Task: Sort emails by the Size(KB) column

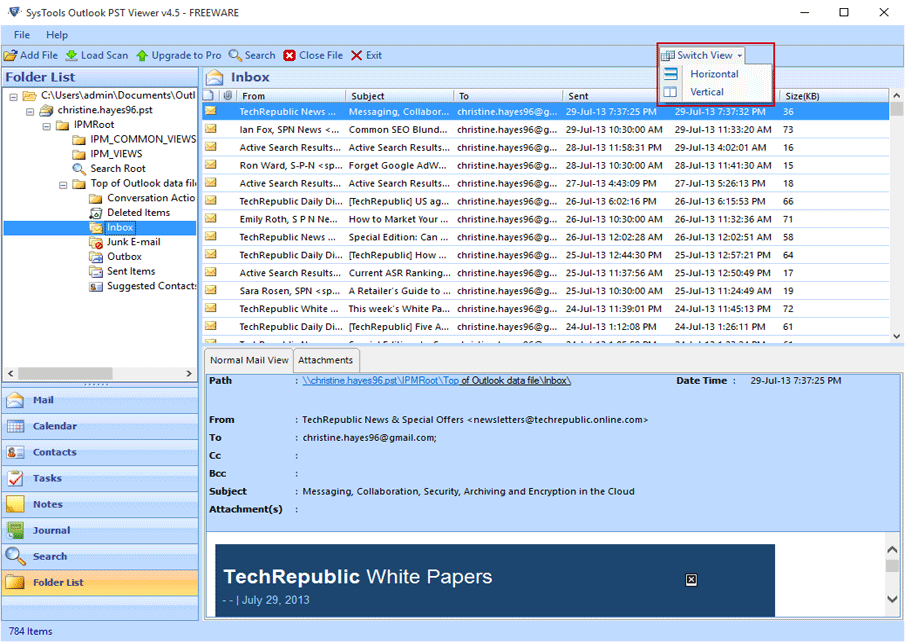Action: 835,96
